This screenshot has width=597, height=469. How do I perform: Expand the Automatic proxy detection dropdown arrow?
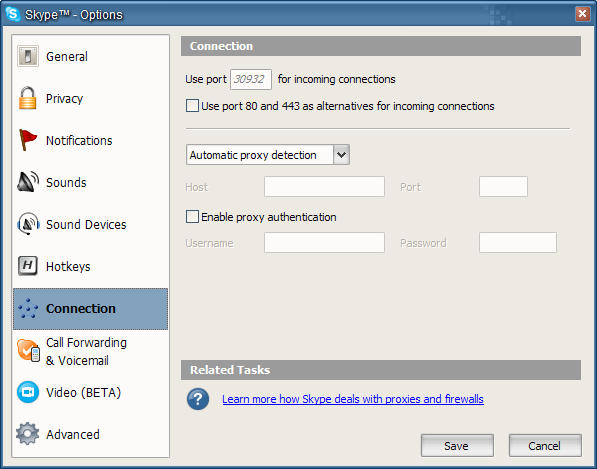[x=342, y=155]
